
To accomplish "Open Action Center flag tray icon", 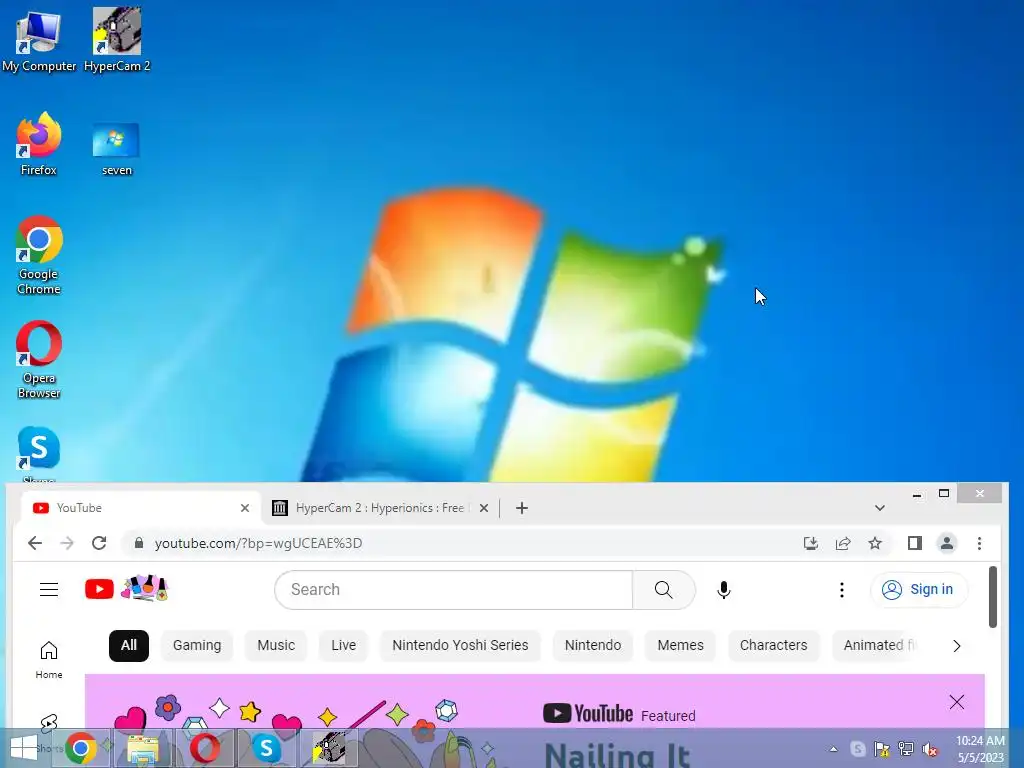I will [x=882, y=749].
